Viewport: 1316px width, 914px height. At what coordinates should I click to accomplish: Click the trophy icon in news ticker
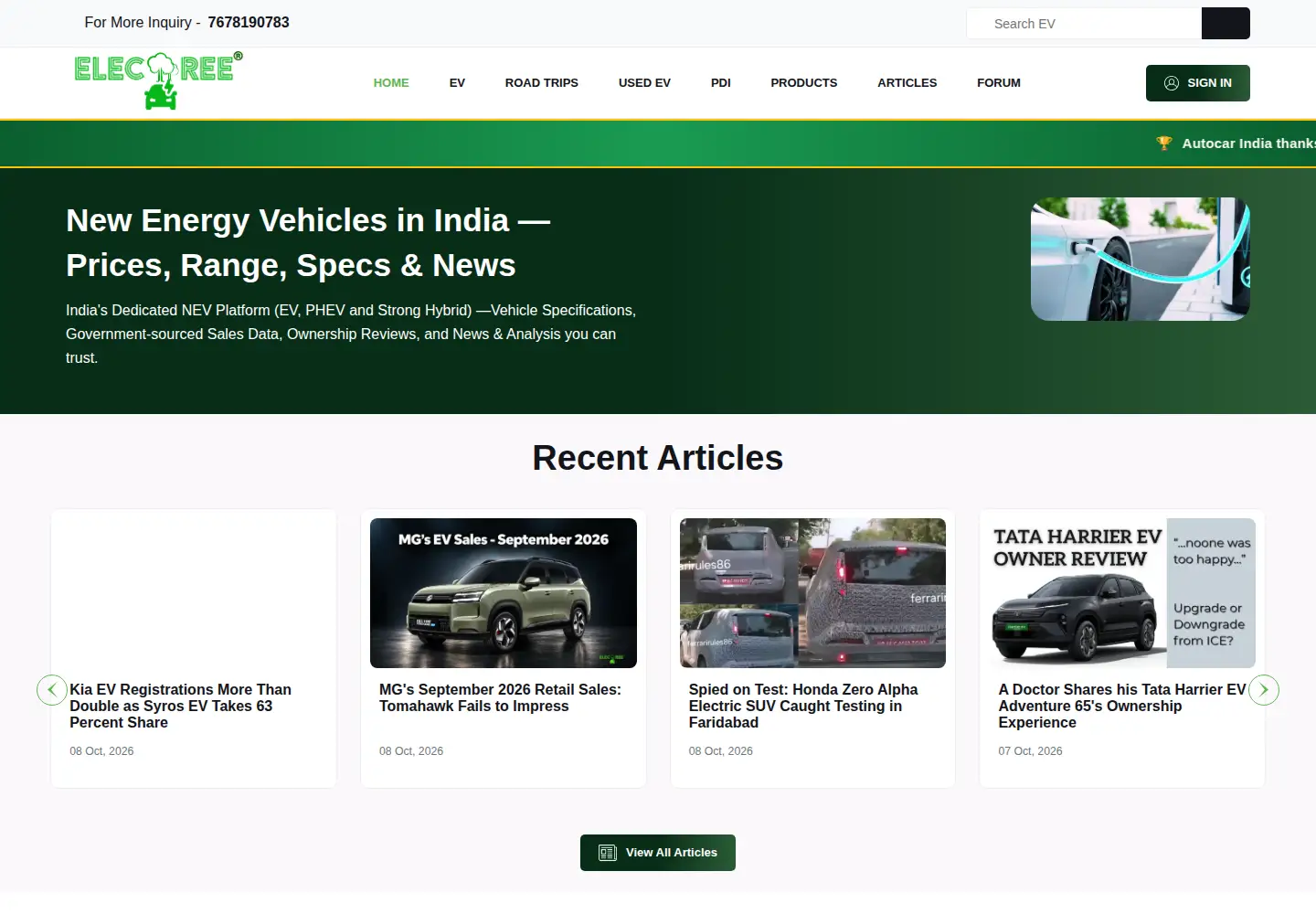[1163, 143]
